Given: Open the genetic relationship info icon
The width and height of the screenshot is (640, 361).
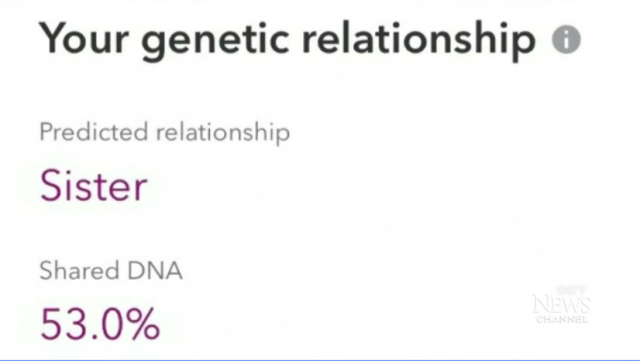Looking at the screenshot, I should [566, 40].
